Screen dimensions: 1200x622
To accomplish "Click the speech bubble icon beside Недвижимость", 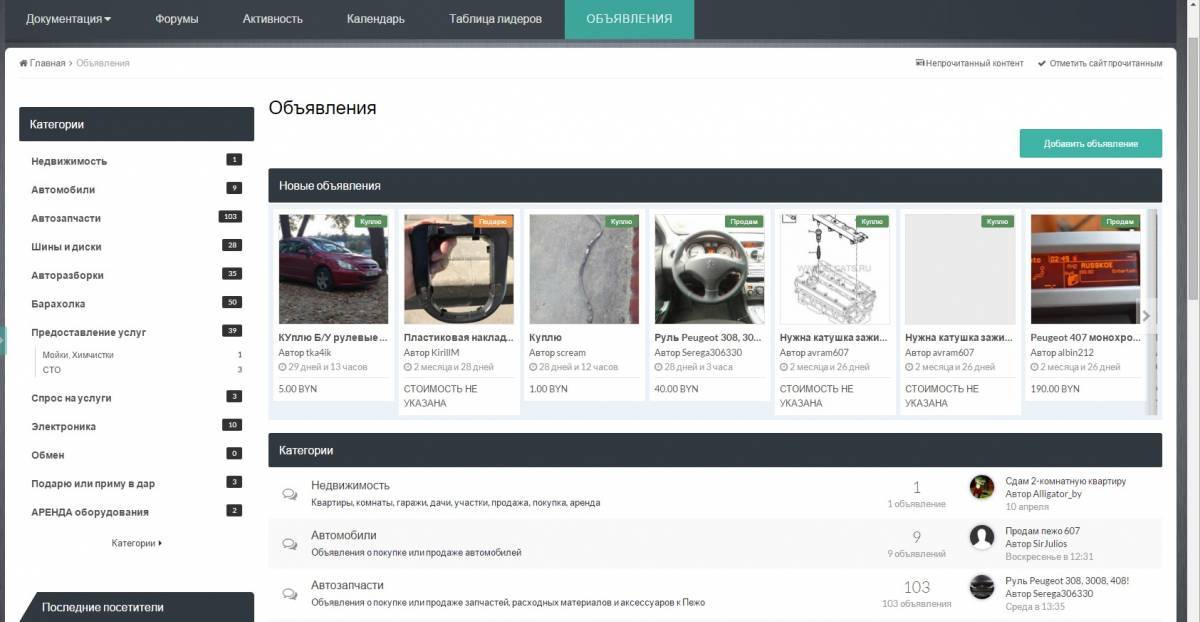I will coord(289,494).
